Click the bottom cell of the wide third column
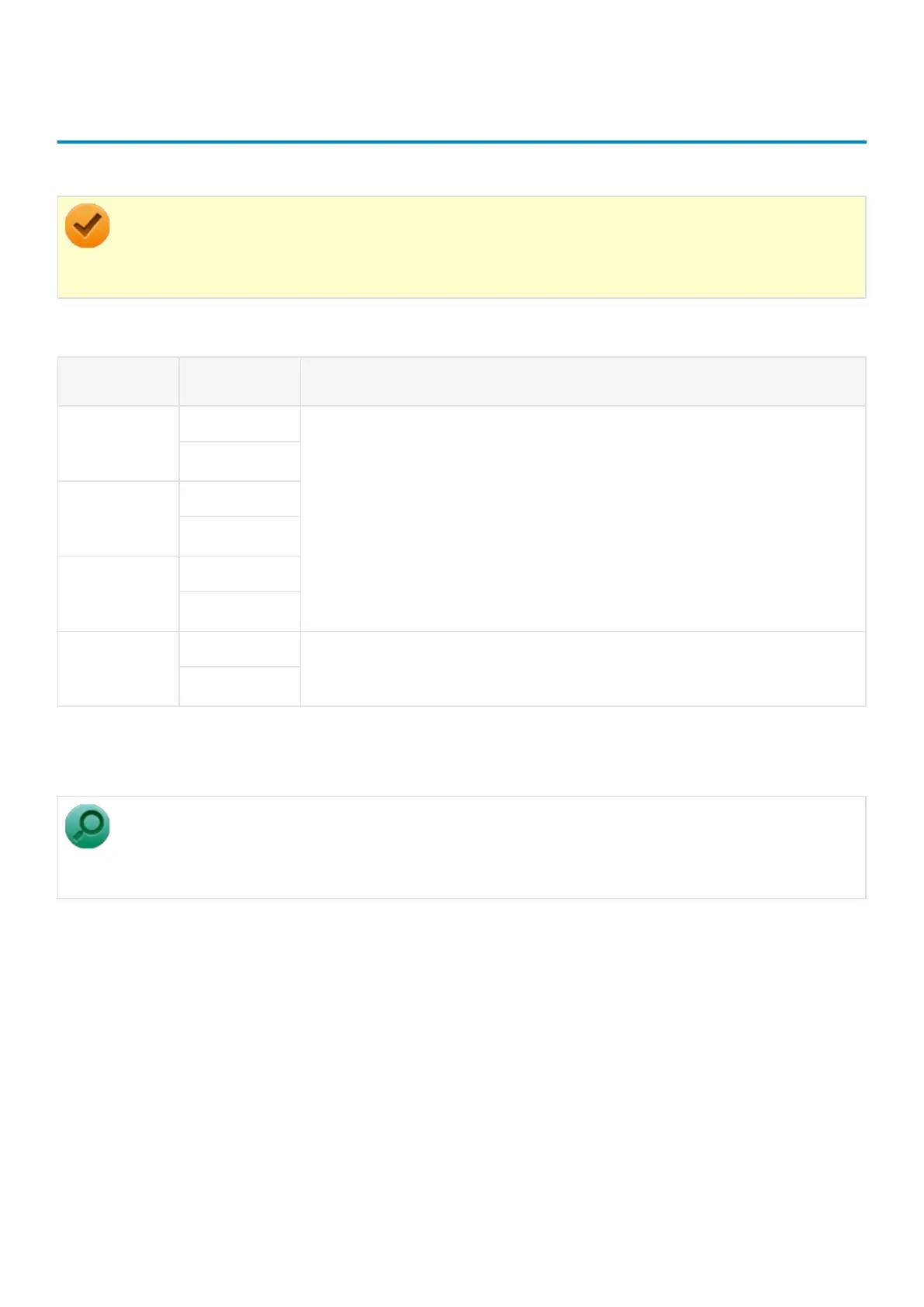924x1307 pixels. point(583,669)
